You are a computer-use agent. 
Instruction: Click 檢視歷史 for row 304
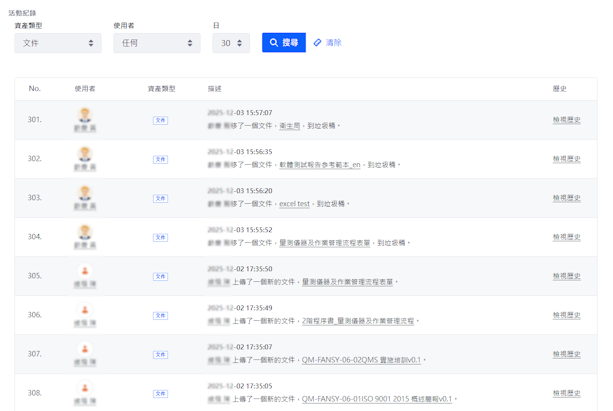click(x=566, y=237)
